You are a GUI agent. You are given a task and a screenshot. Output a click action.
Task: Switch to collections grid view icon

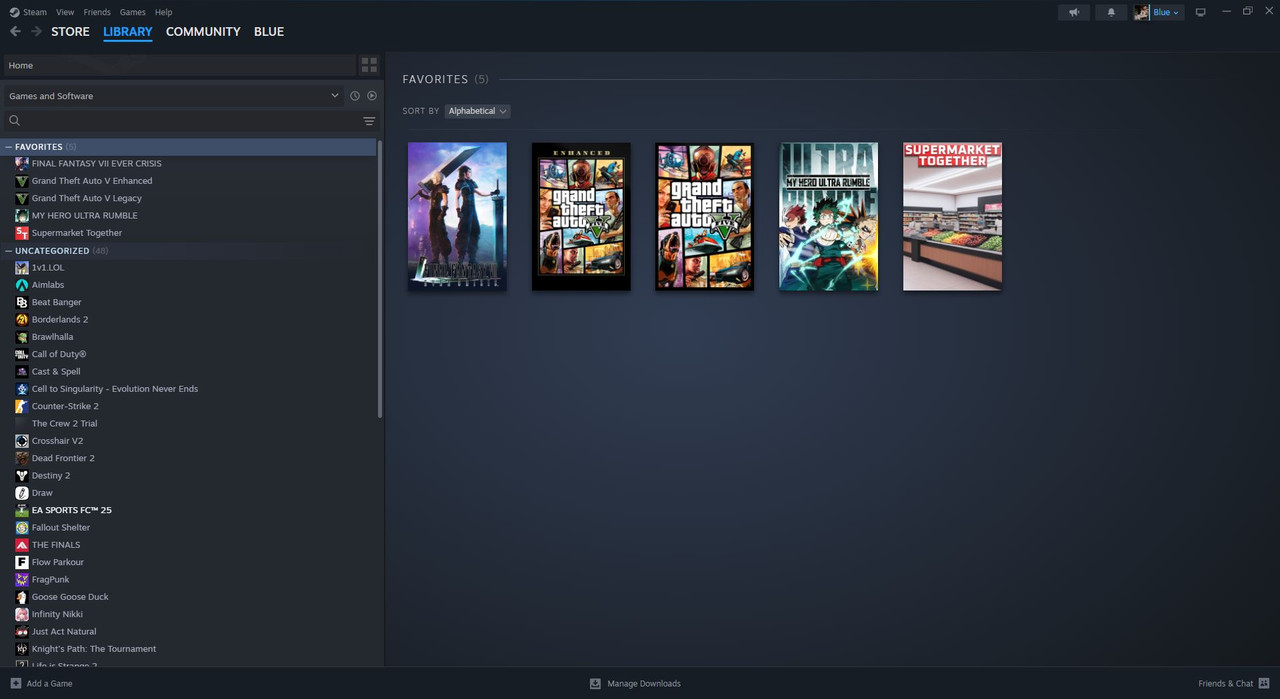tap(369, 65)
